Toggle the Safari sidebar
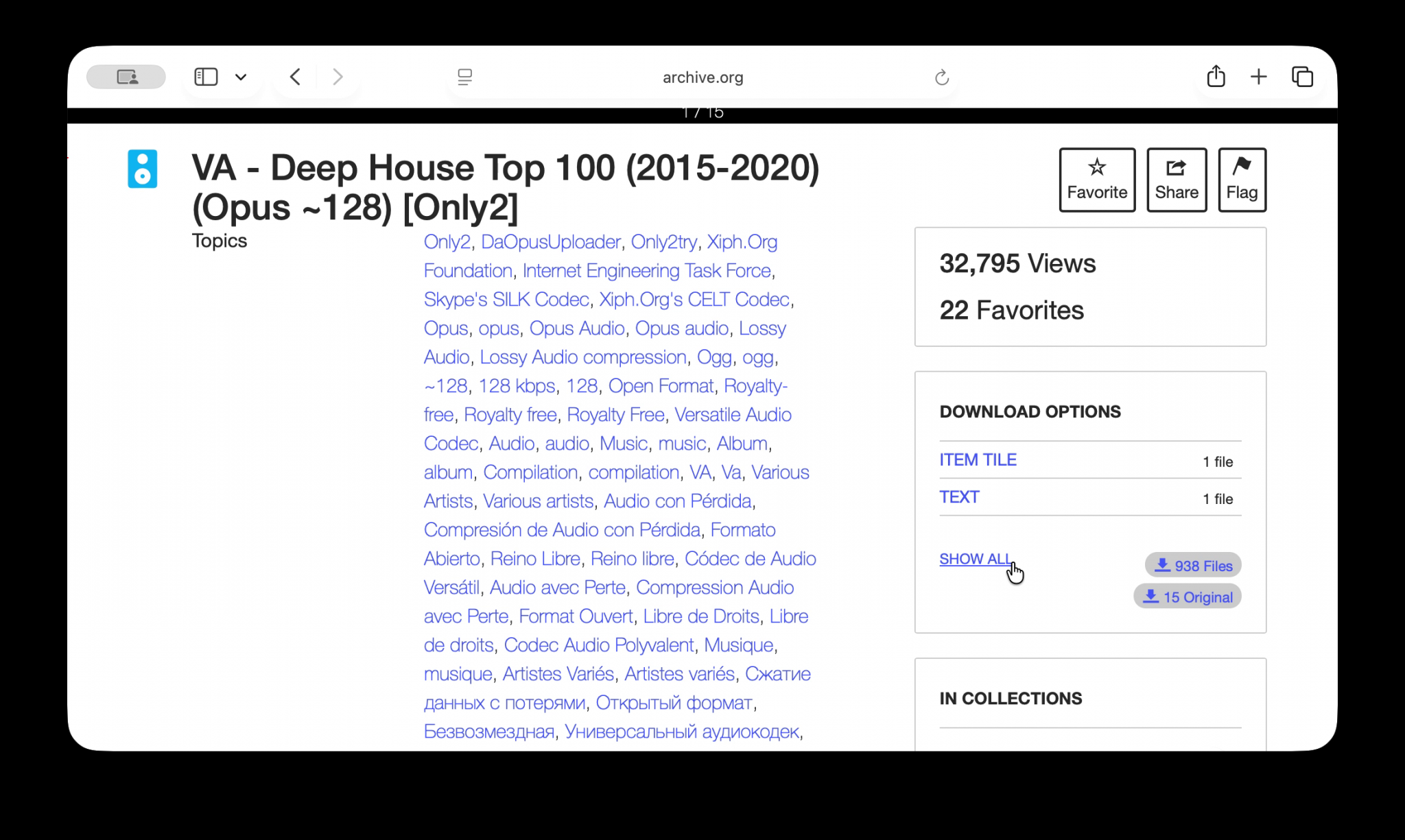 pos(206,77)
